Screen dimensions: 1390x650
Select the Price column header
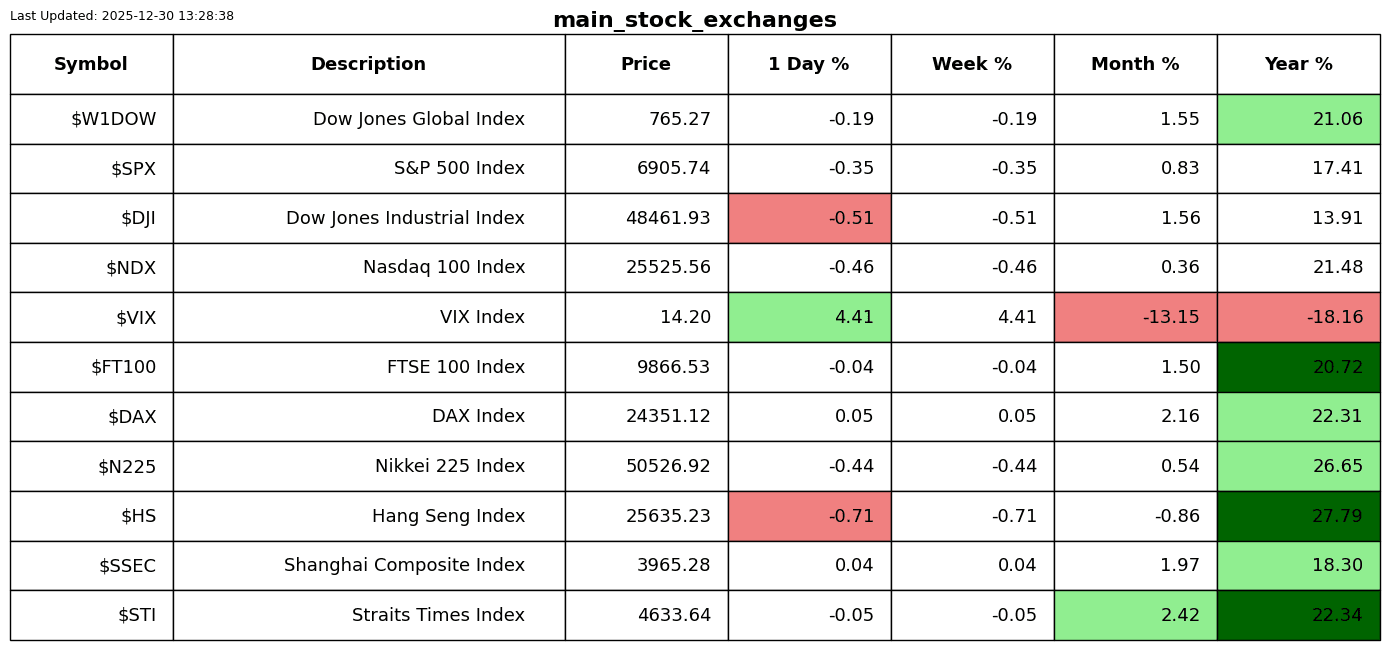pyautogui.click(x=646, y=65)
